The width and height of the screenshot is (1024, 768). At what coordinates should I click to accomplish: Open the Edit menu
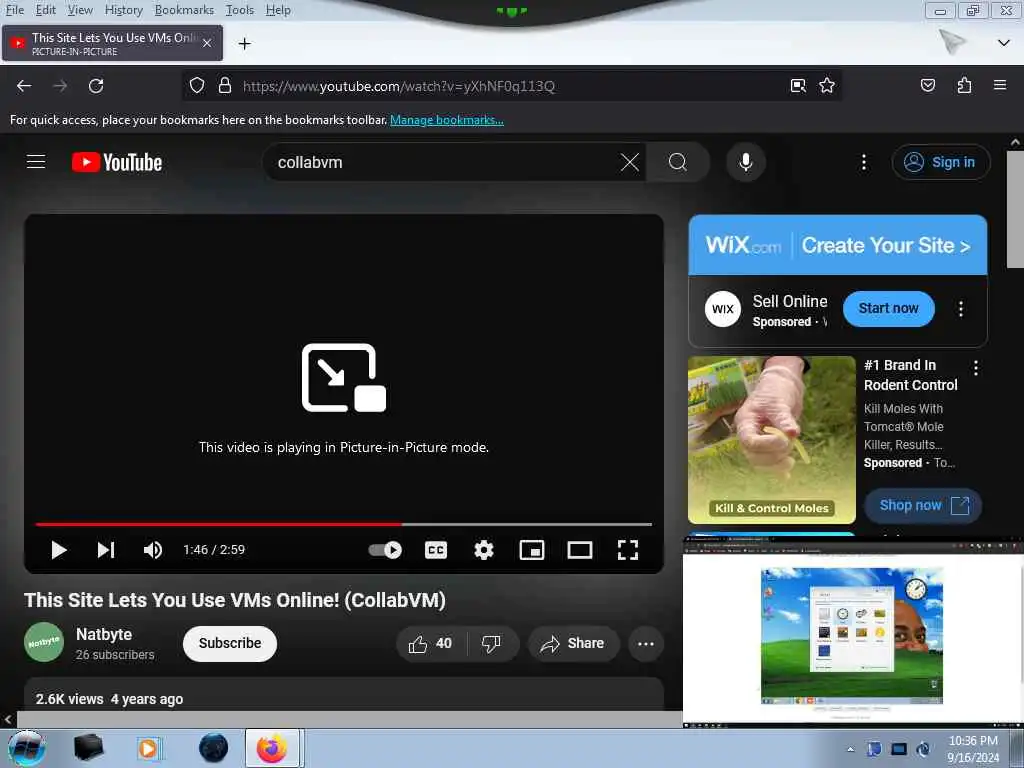[x=46, y=10]
